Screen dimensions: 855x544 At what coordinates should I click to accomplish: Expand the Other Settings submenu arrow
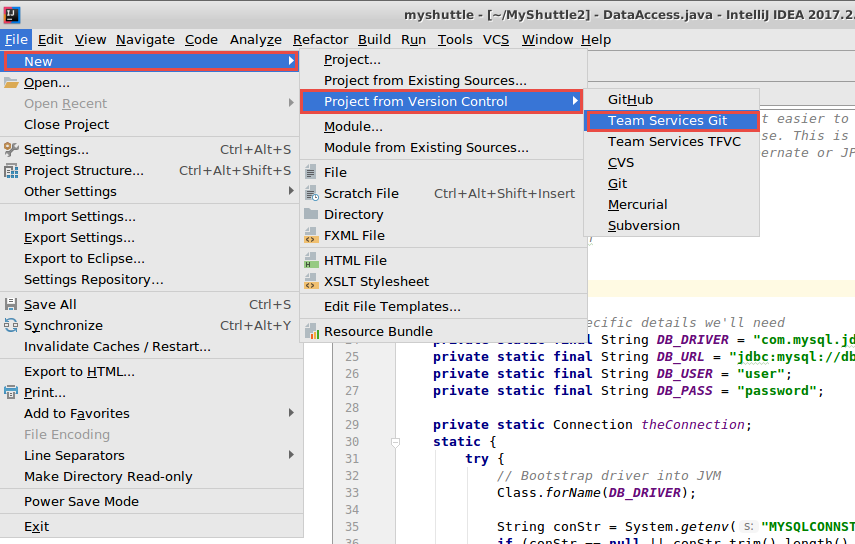tap(291, 191)
